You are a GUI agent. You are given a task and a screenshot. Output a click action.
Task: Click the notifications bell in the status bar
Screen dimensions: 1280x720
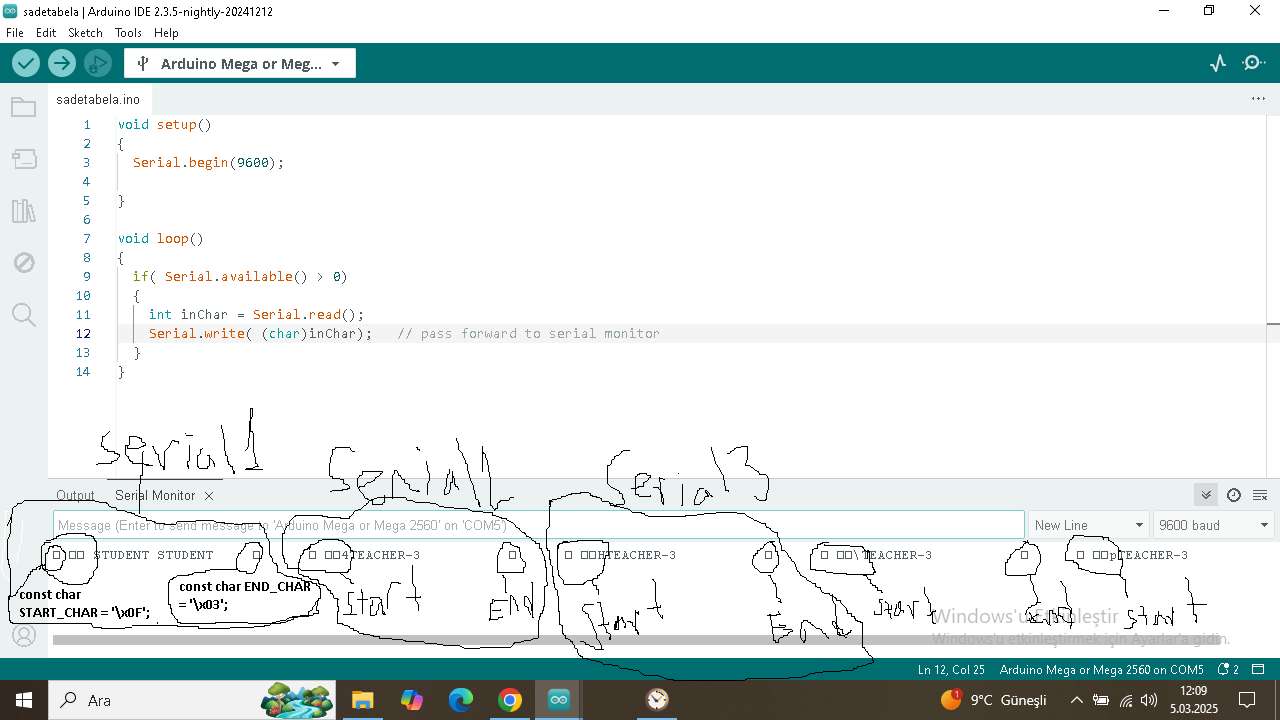pyautogui.click(x=1224, y=669)
